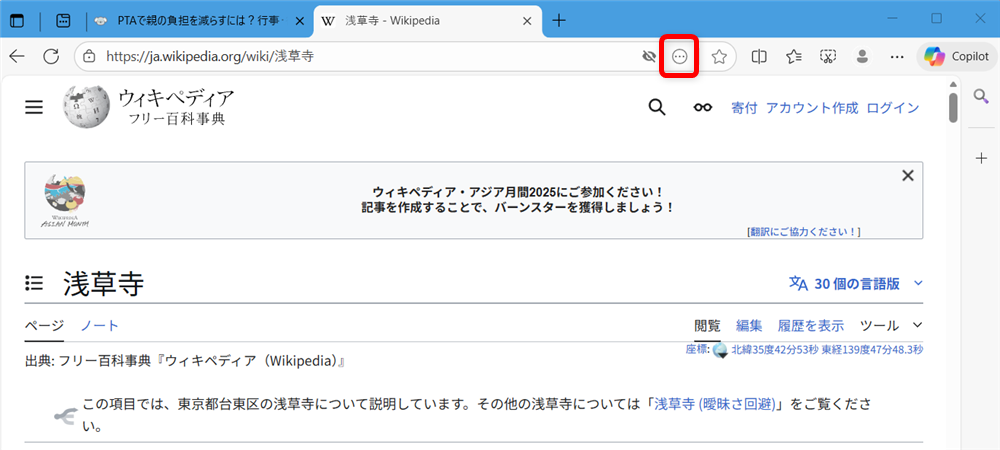Screen dimensions: 1000x450
Task: Select the 浅草寺 - Wikipedia tab
Action: pyautogui.click(x=427, y=21)
